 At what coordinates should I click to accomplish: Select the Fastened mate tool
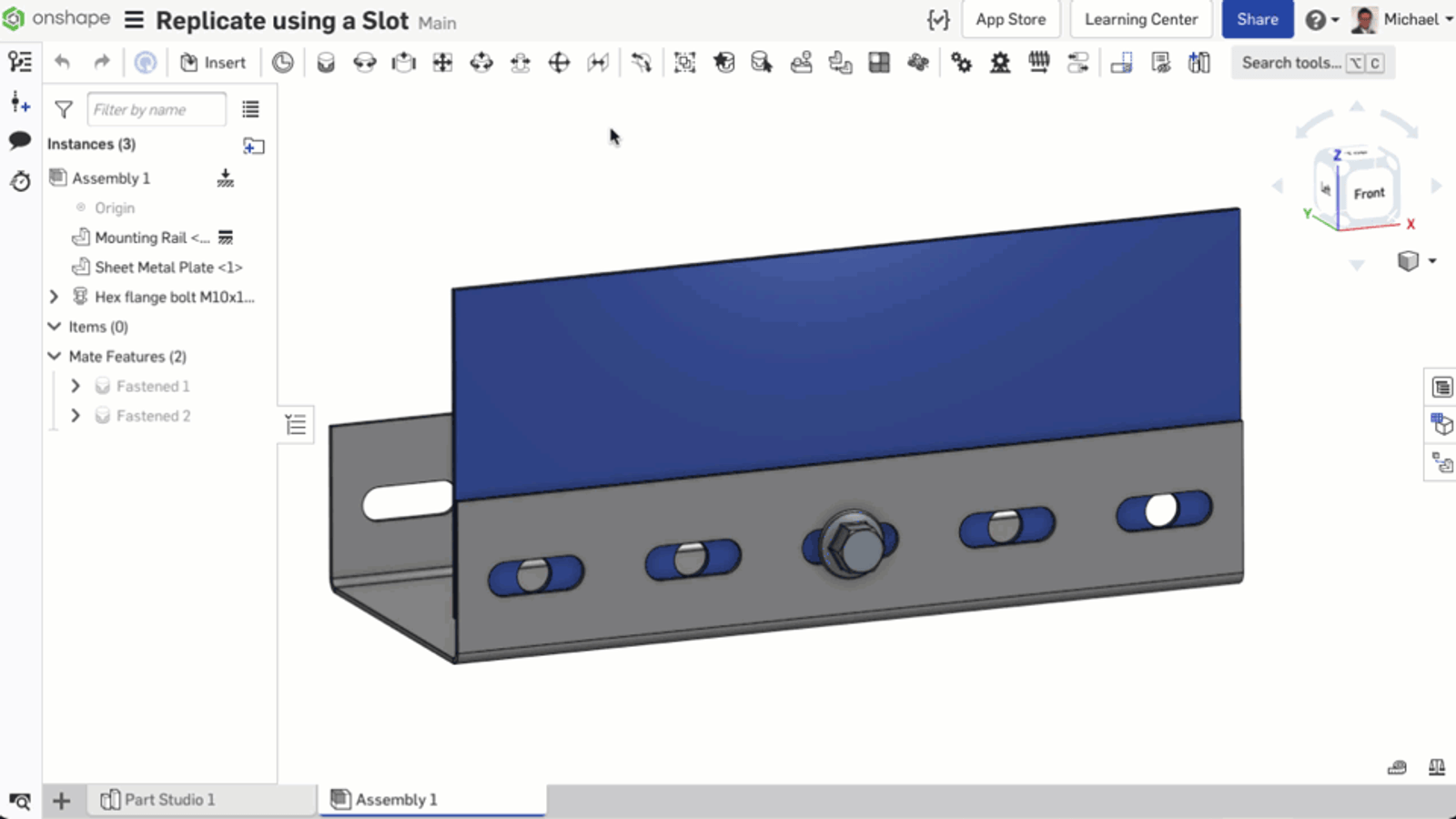pos(326,63)
